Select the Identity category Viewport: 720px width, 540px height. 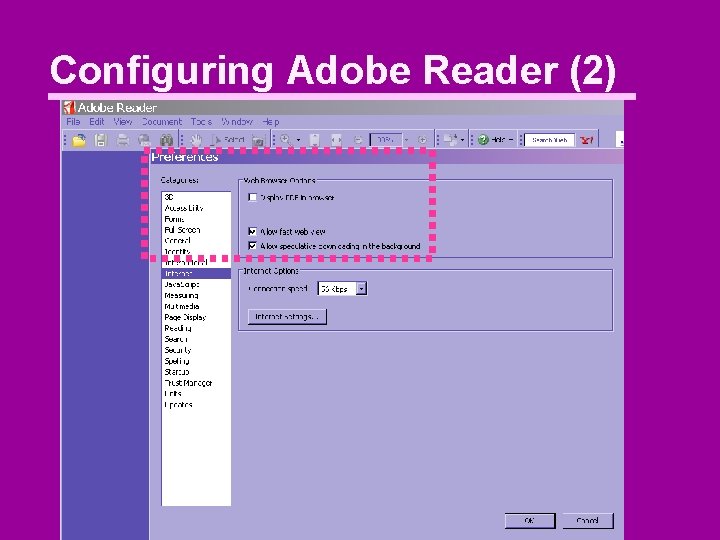(x=196, y=252)
